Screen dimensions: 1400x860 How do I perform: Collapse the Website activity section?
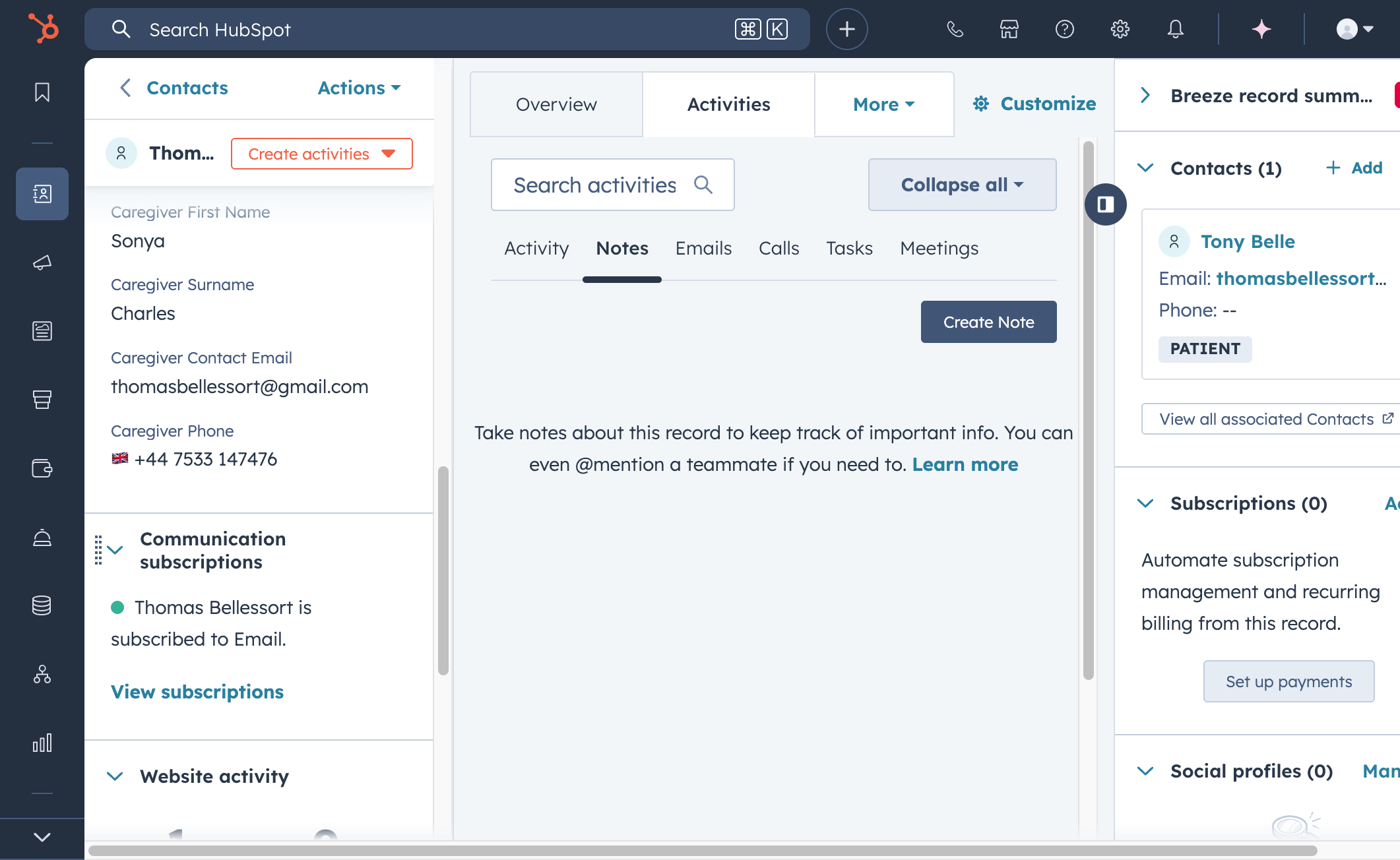(x=115, y=776)
